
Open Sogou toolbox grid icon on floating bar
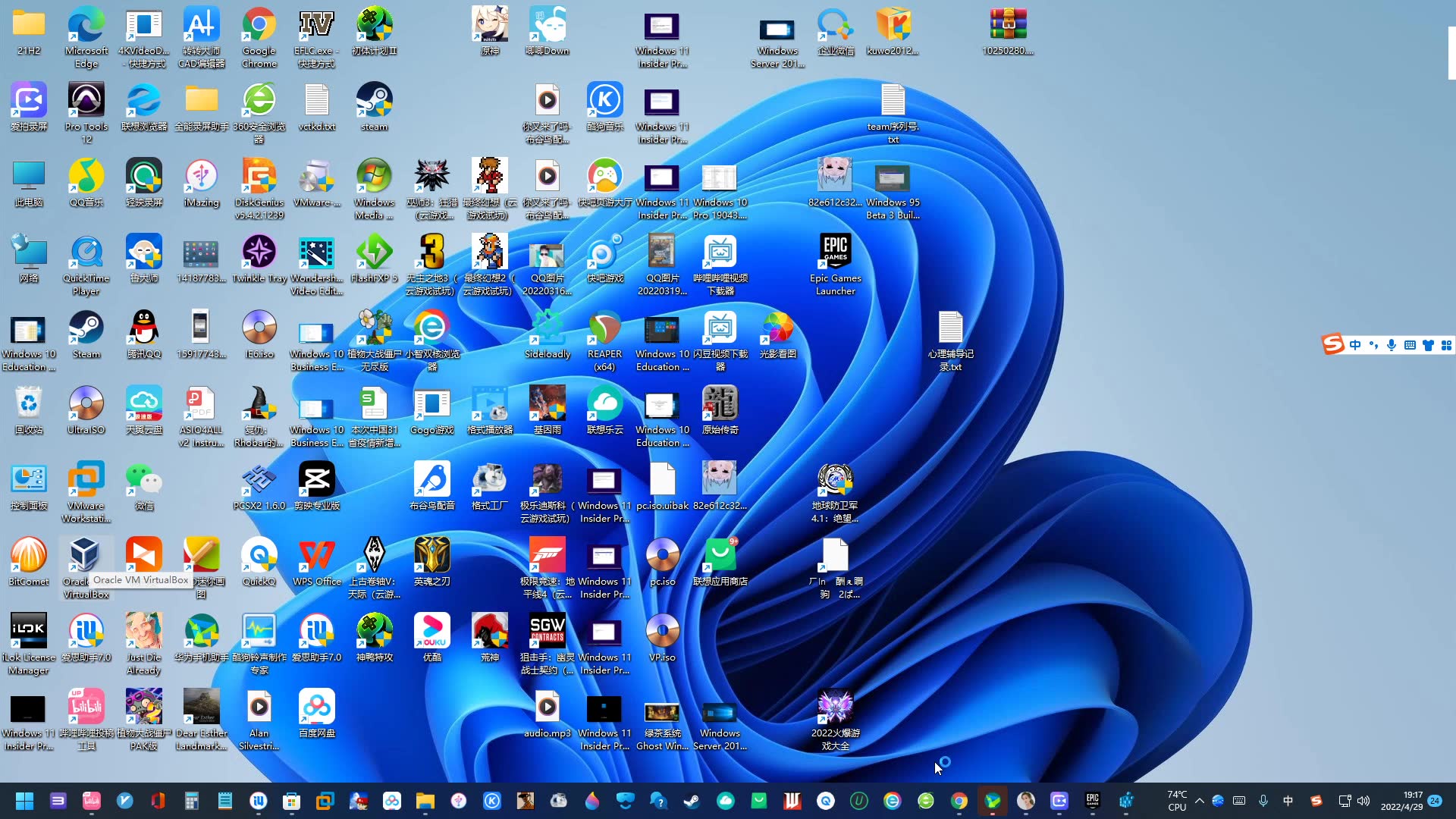1446,345
